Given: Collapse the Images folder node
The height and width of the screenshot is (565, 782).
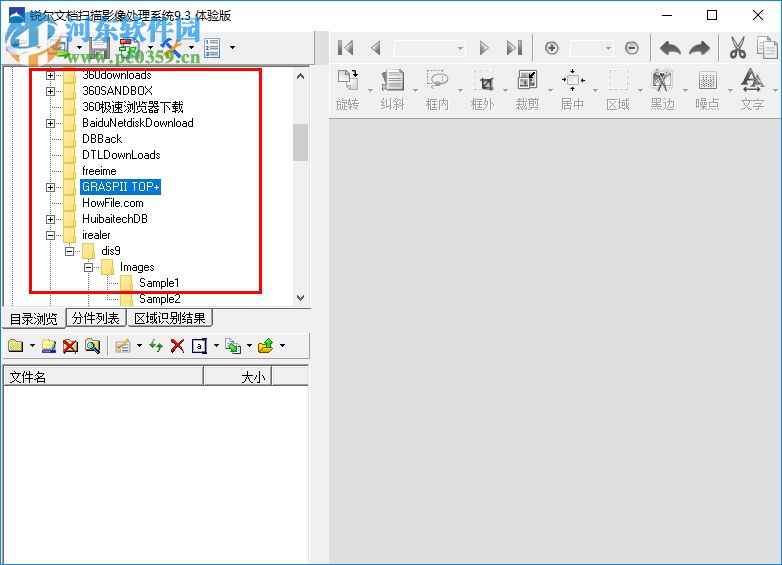Looking at the screenshot, I should click(88, 267).
